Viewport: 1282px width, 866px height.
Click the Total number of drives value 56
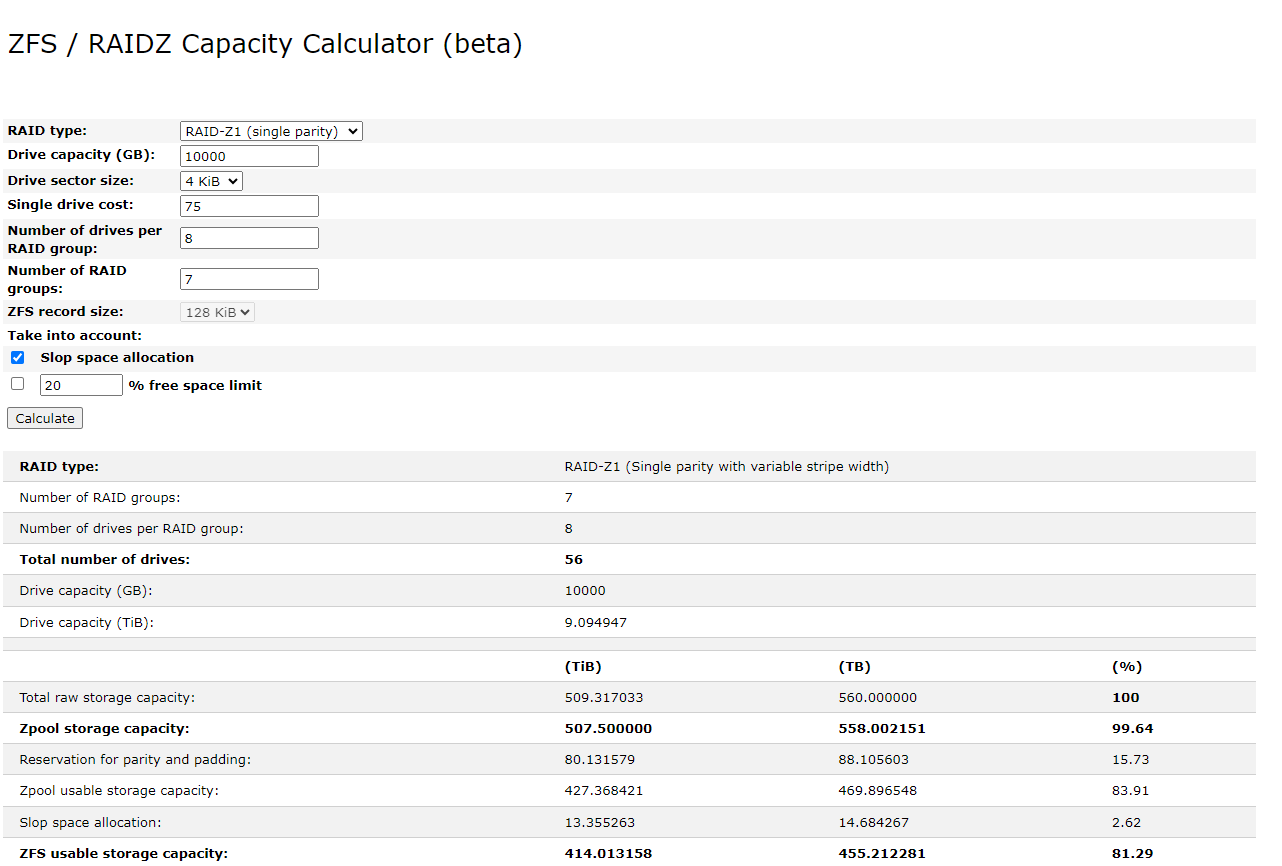coord(573,559)
